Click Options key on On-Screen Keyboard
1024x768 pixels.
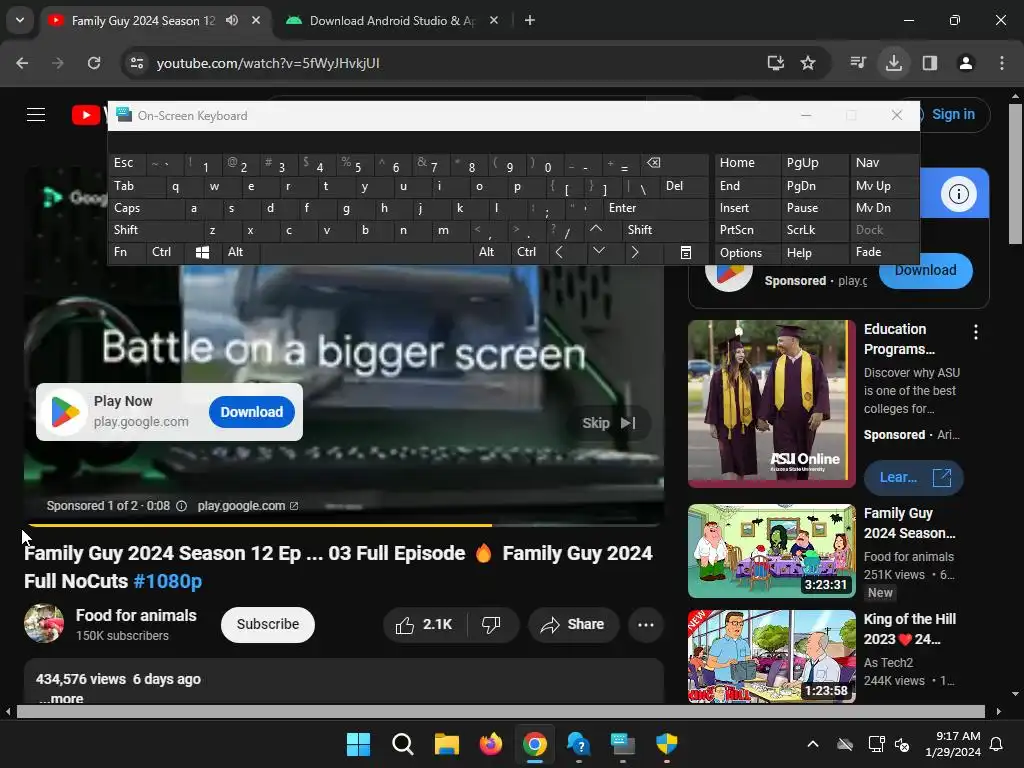[x=747, y=252]
